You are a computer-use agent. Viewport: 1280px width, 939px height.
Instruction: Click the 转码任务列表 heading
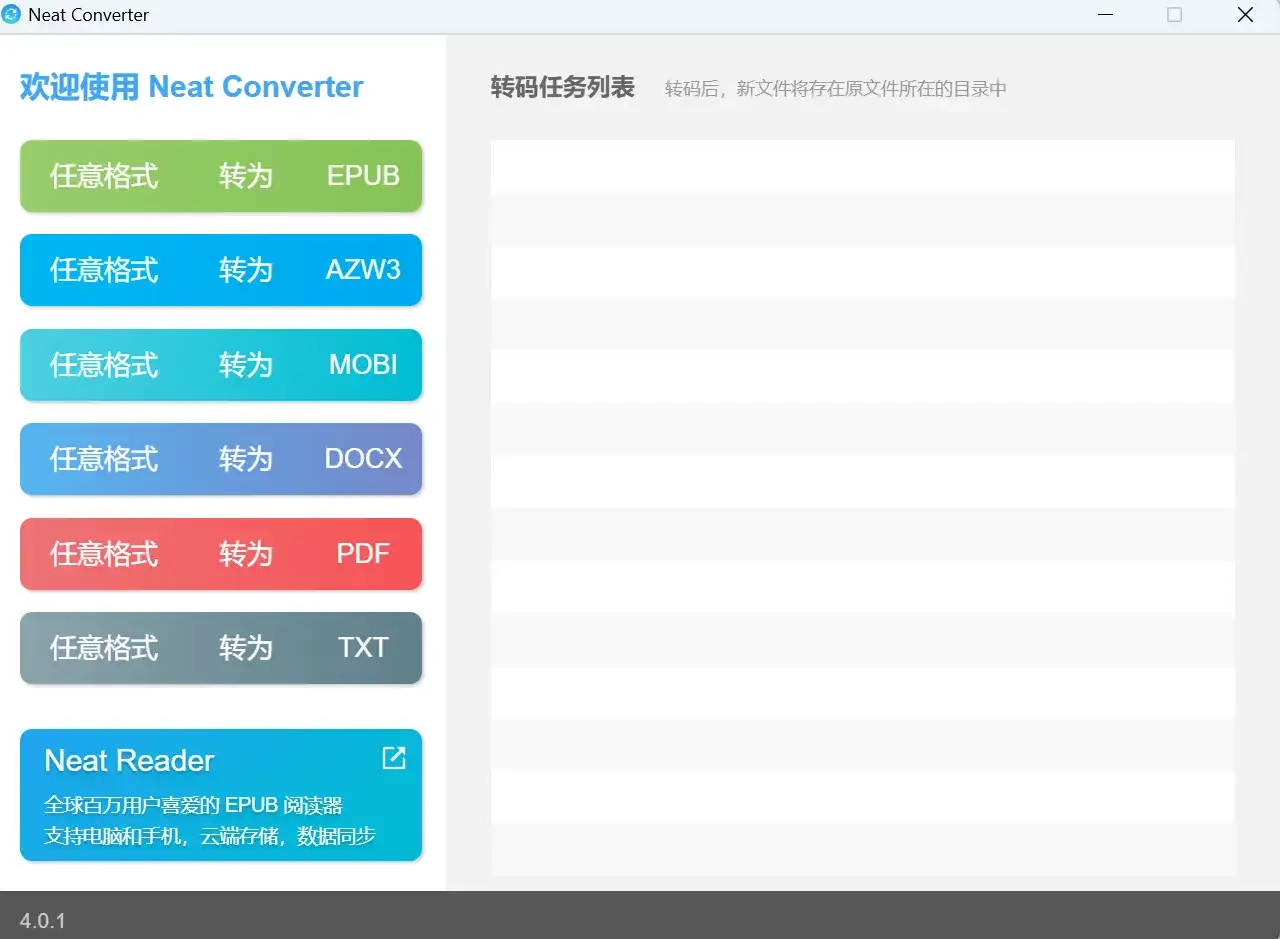point(562,87)
